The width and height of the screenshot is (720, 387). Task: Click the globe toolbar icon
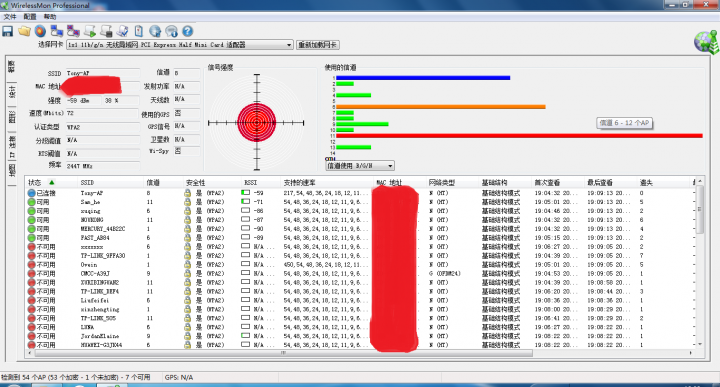(155, 31)
